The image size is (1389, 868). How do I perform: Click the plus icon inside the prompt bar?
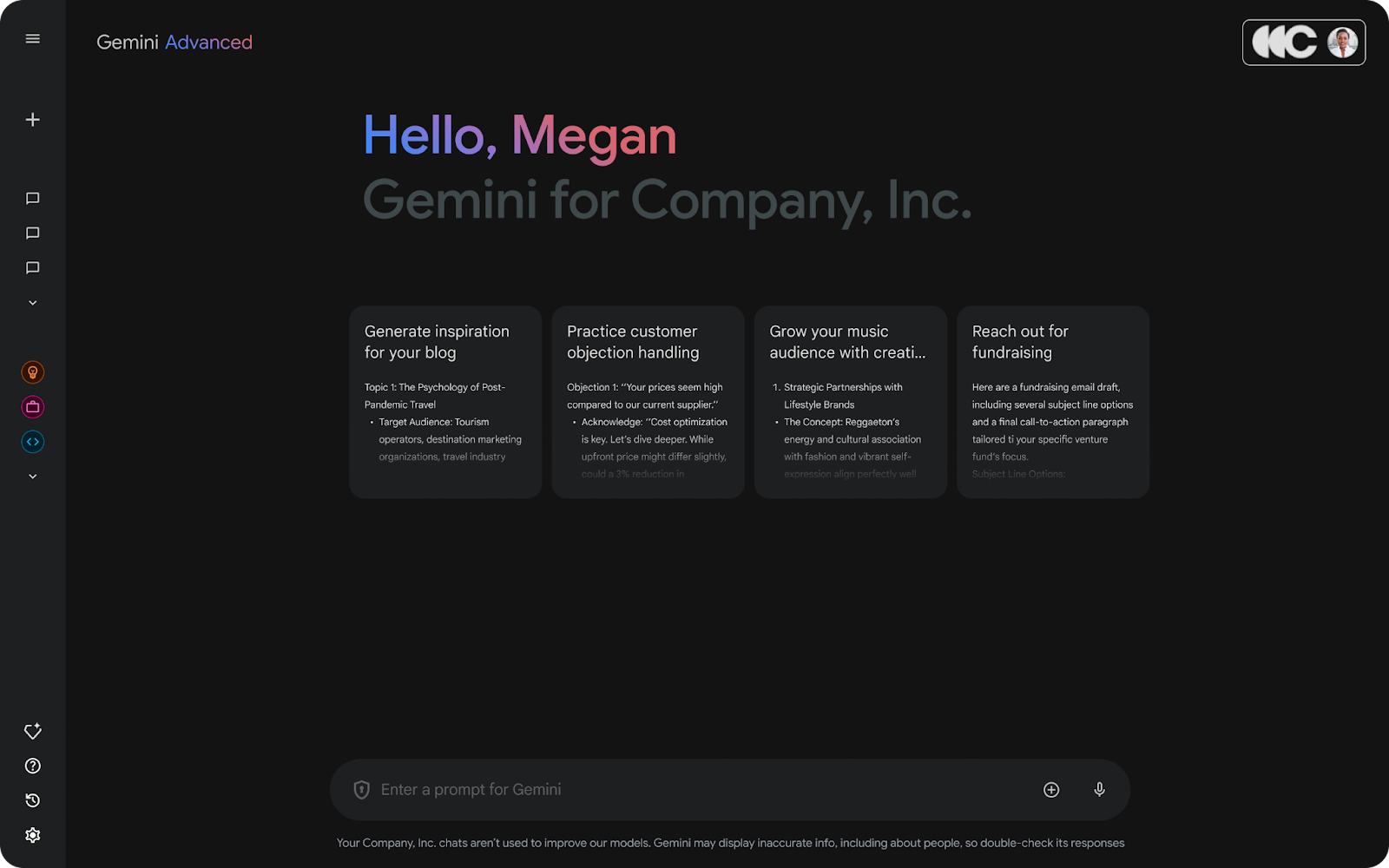pyautogui.click(x=1050, y=789)
